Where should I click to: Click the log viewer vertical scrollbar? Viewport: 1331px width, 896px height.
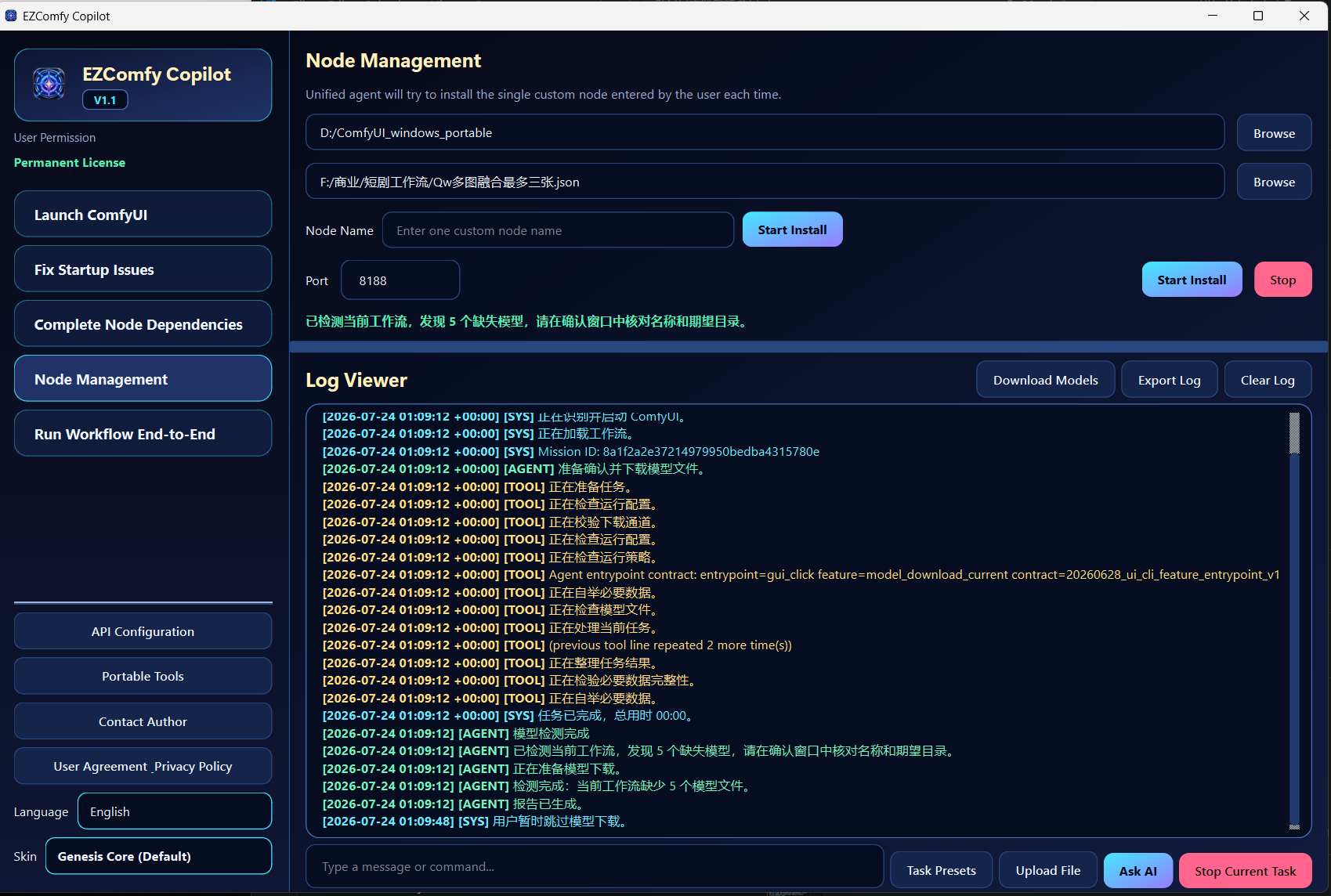click(1295, 620)
